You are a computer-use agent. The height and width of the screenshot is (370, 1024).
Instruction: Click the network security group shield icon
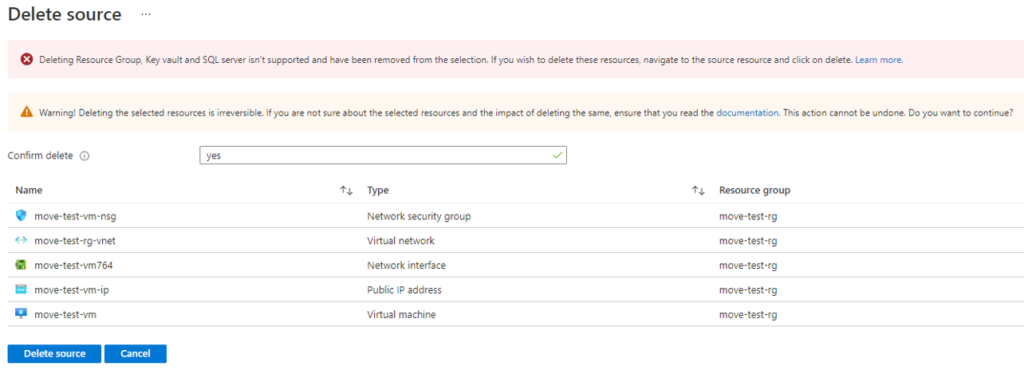click(x=21, y=215)
